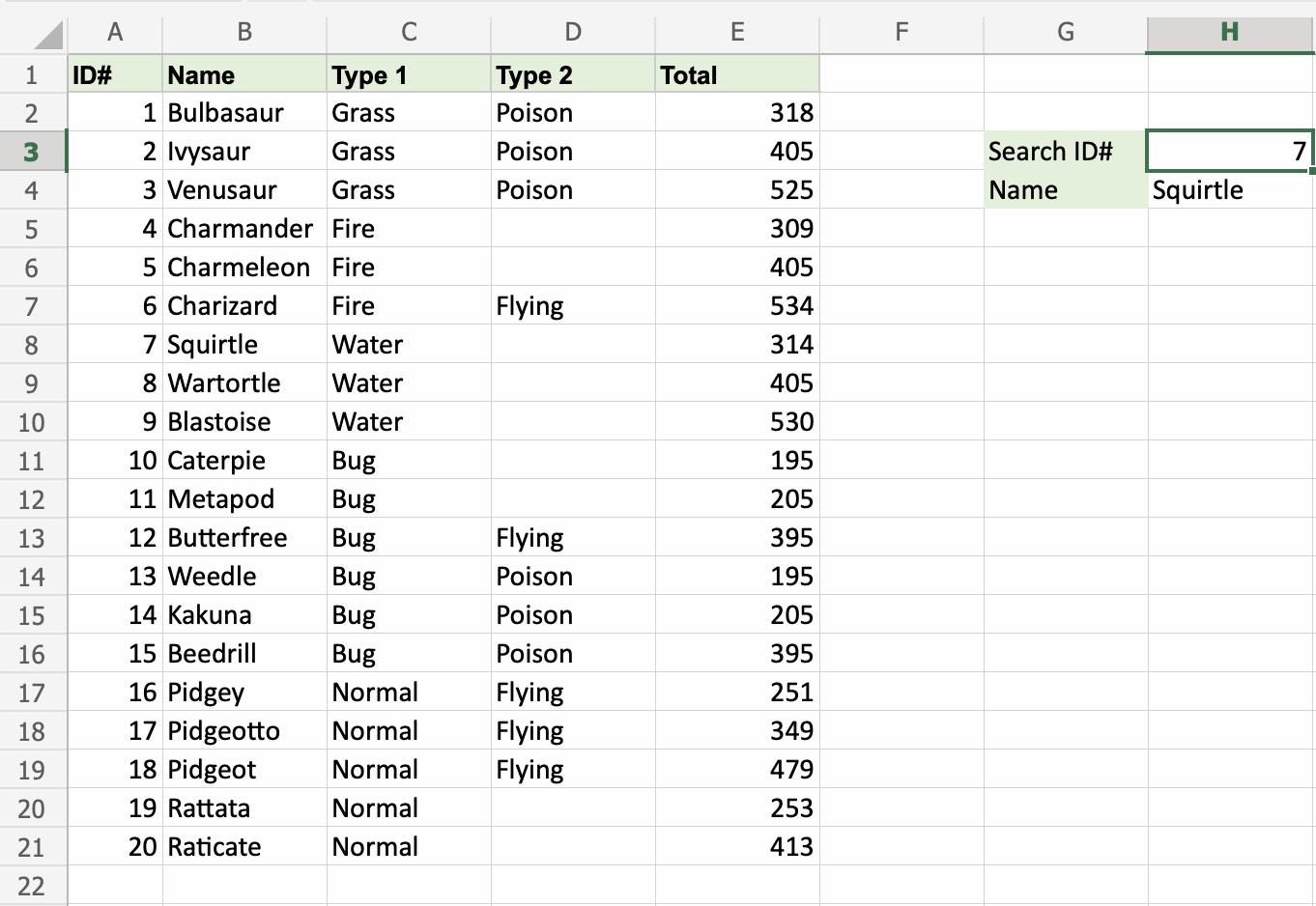Select column header A
Viewport: 1316px width, 906px height.
(115, 32)
